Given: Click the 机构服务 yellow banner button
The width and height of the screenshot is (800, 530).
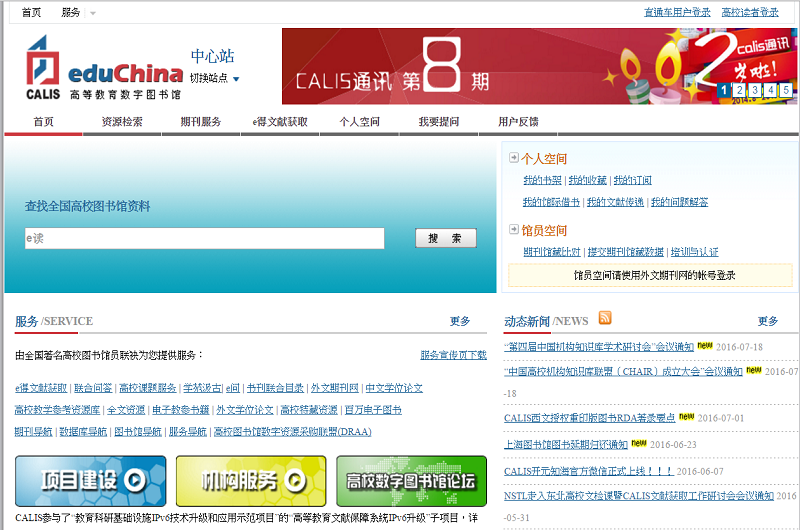Looking at the screenshot, I should point(251,481).
